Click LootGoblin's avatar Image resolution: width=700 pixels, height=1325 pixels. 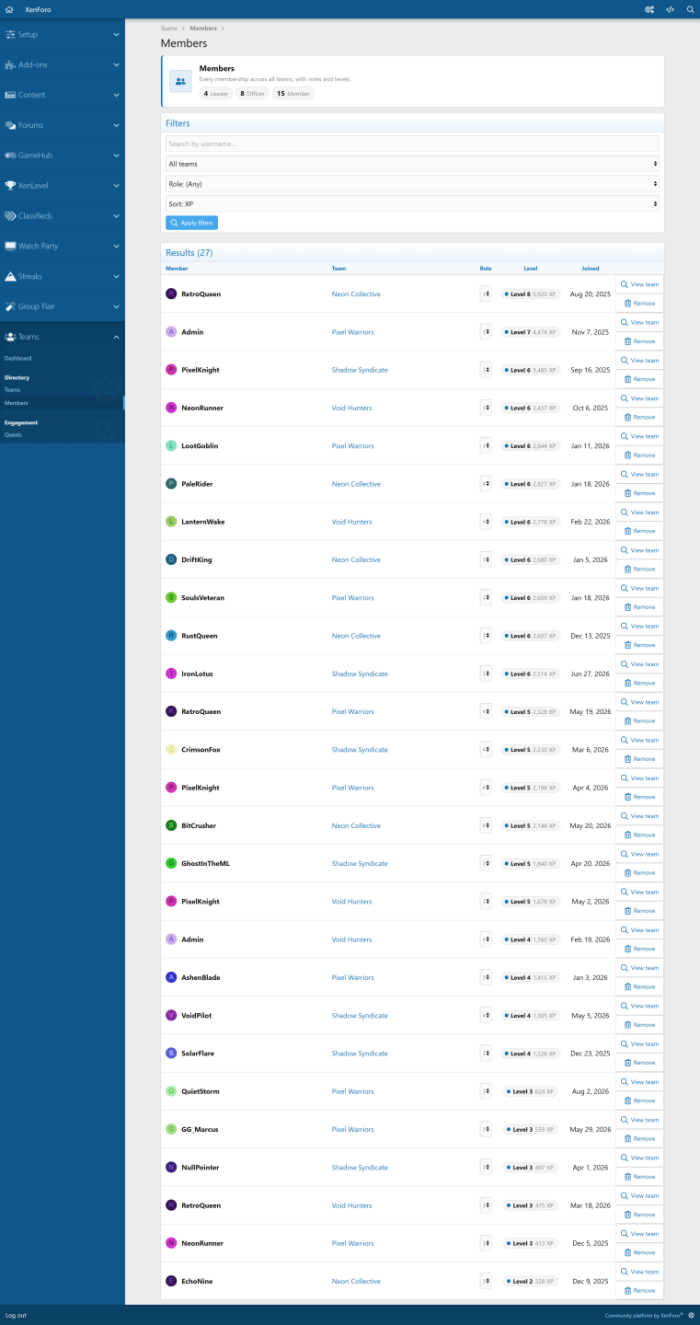pos(171,446)
